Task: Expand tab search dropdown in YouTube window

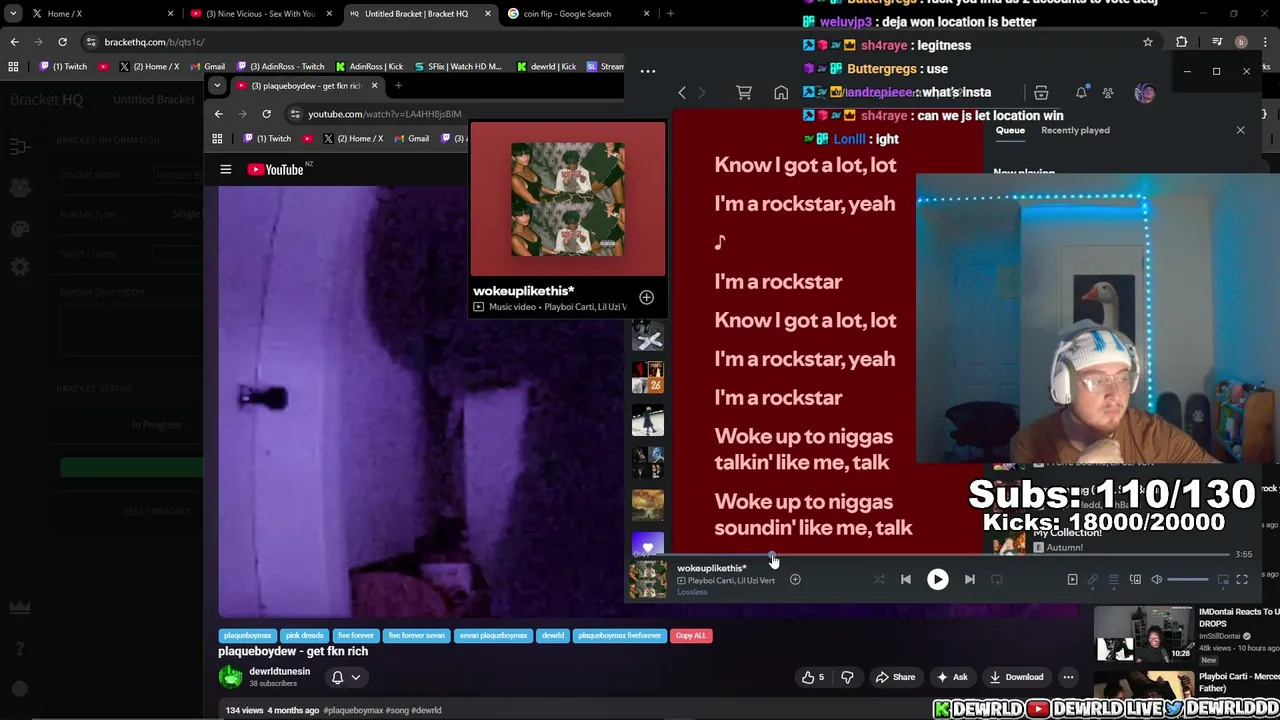Action: pos(217,86)
